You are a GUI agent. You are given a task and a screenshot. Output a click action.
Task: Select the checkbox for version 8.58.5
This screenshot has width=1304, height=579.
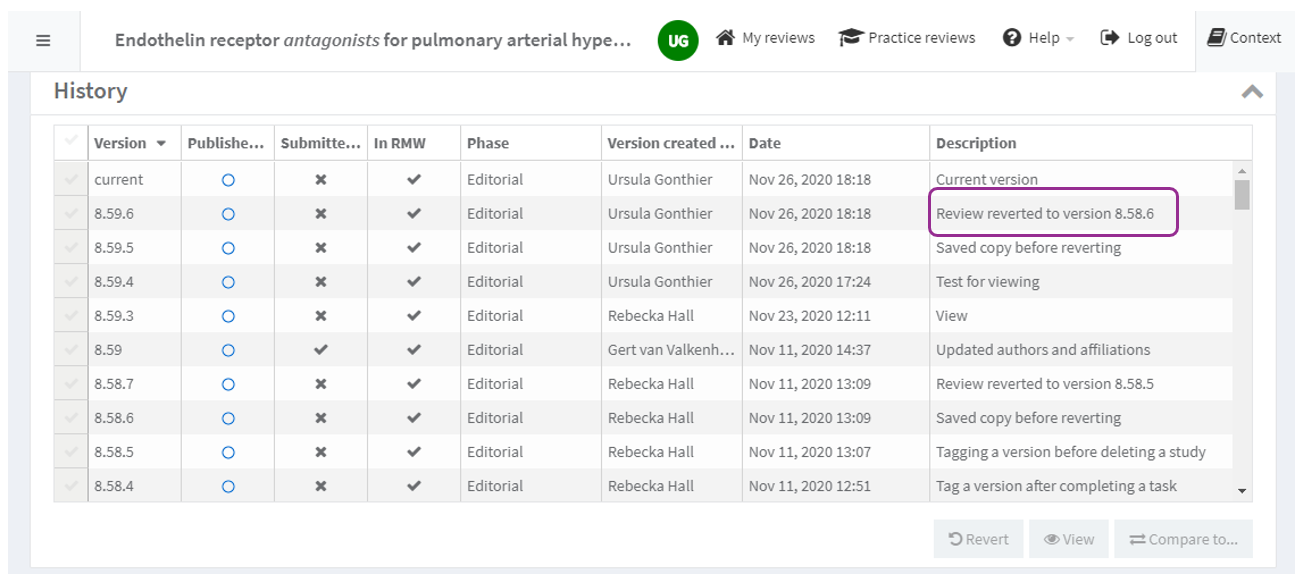[71, 452]
